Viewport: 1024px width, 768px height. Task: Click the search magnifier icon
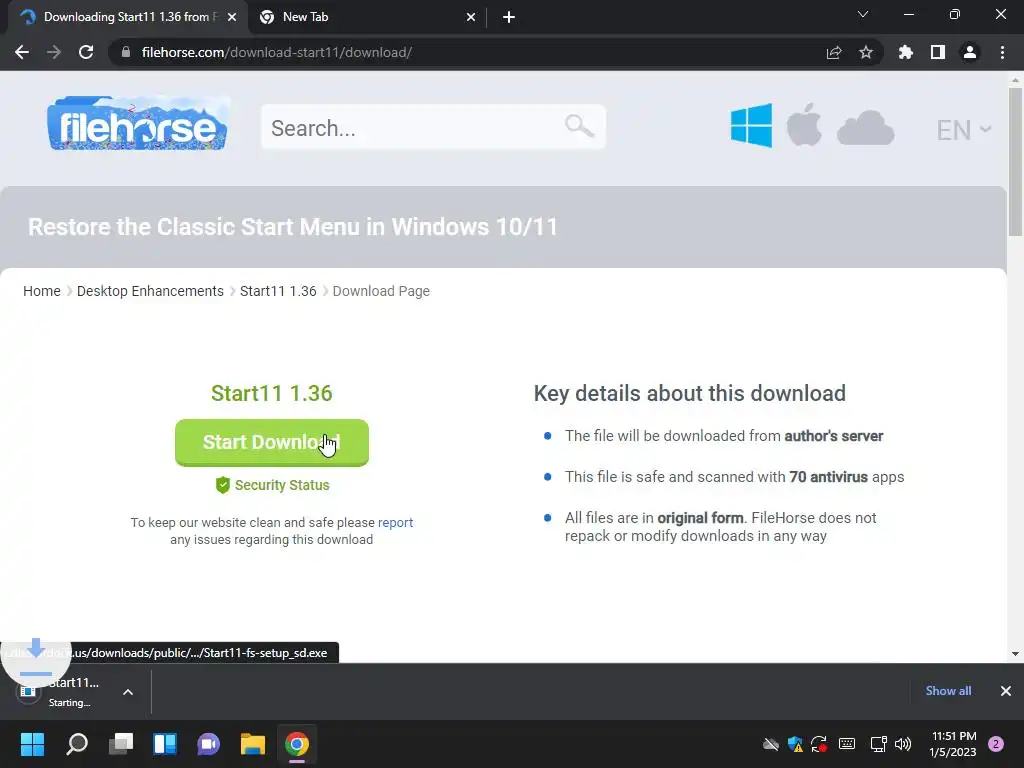pyautogui.click(x=579, y=125)
